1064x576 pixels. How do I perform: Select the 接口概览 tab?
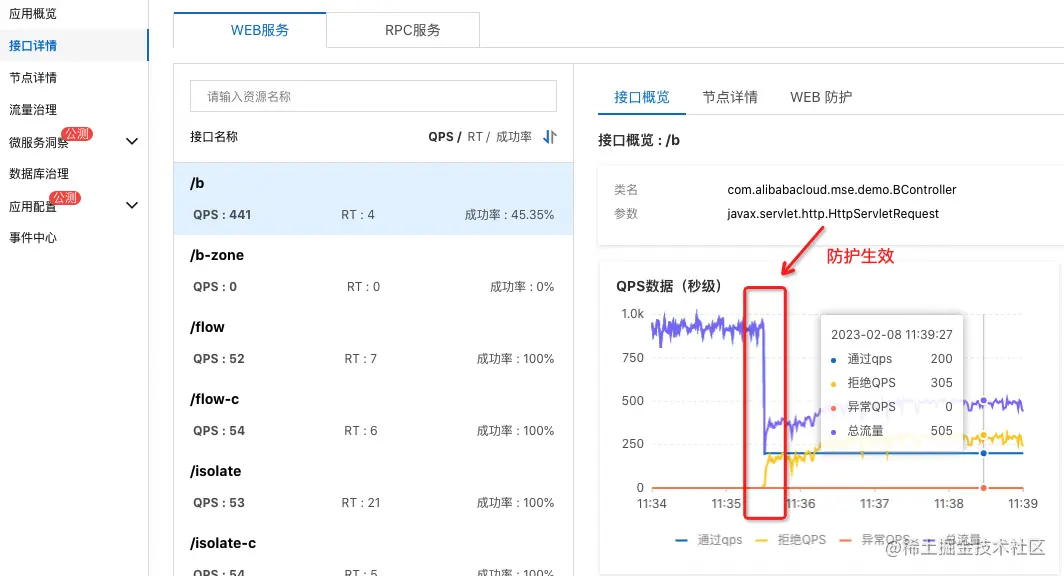click(x=641, y=97)
